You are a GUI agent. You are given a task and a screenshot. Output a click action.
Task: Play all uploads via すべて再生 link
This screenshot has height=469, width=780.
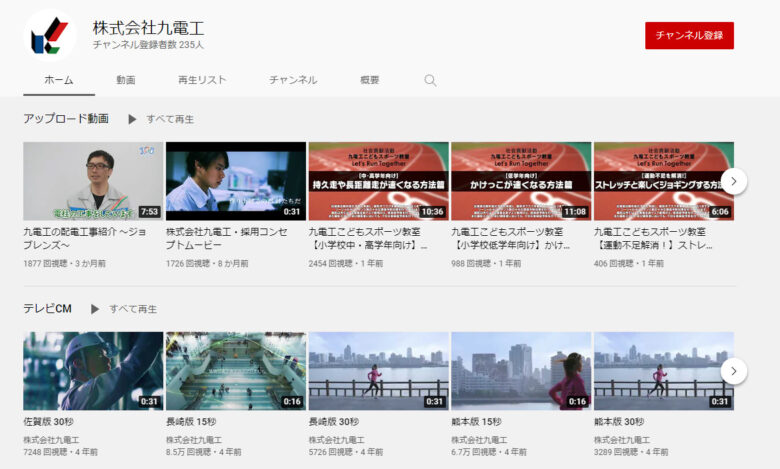pos(170,119)
